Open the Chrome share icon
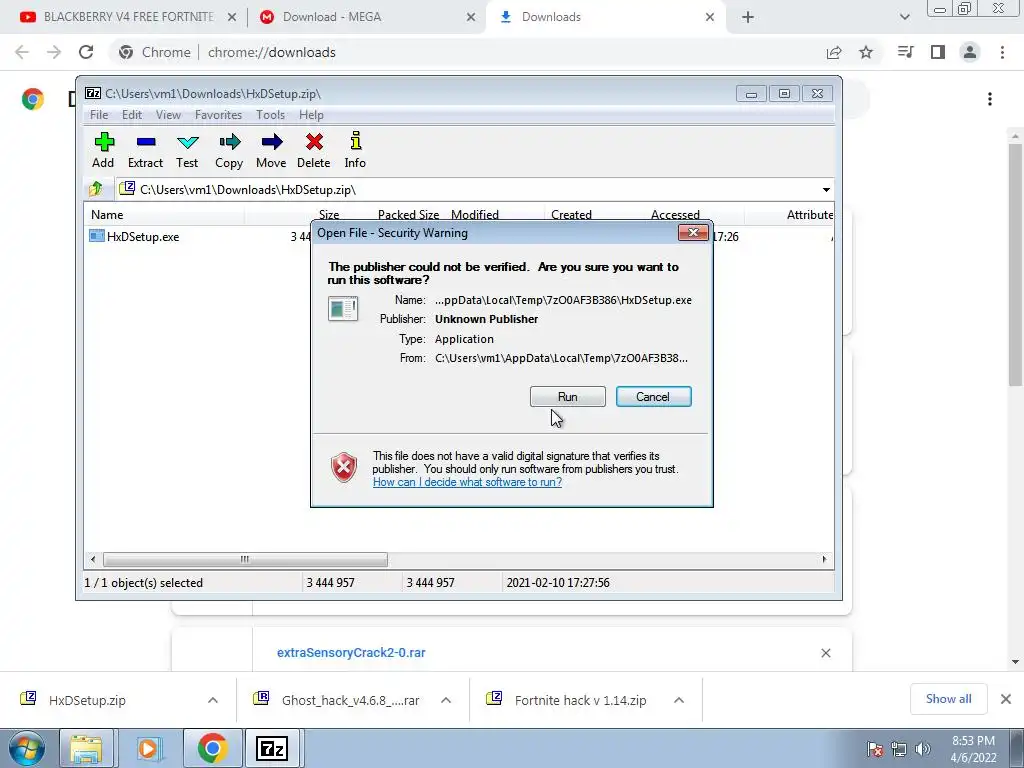This screenshot has height=768, width=1024. [x=834, y=52]
